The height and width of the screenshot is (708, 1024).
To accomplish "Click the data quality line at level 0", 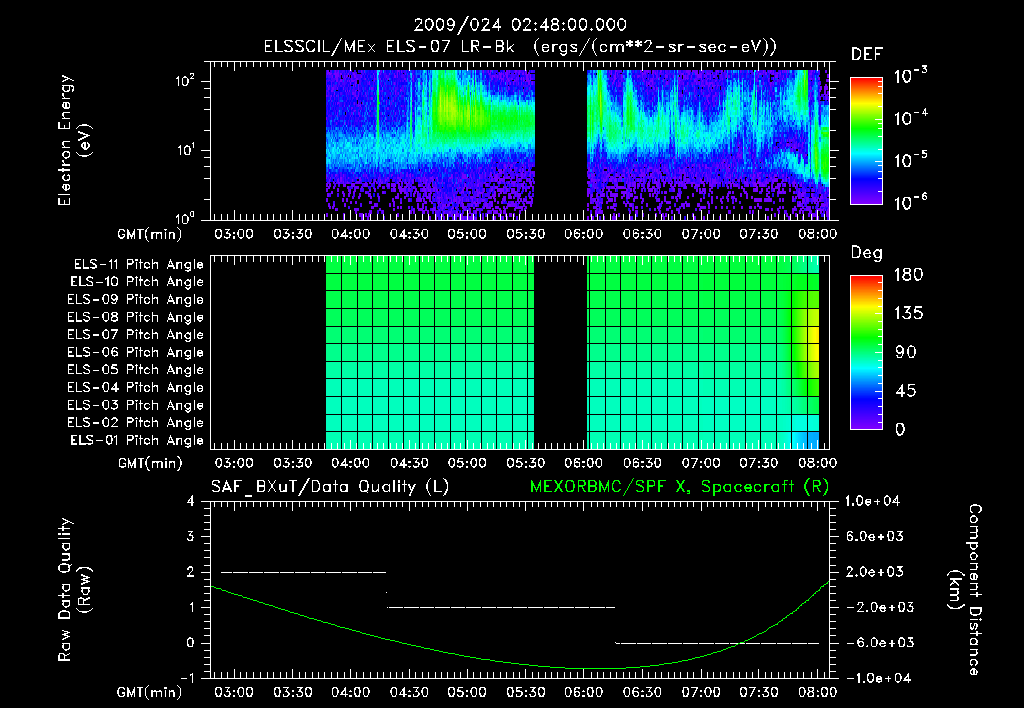I will (717, 643).
